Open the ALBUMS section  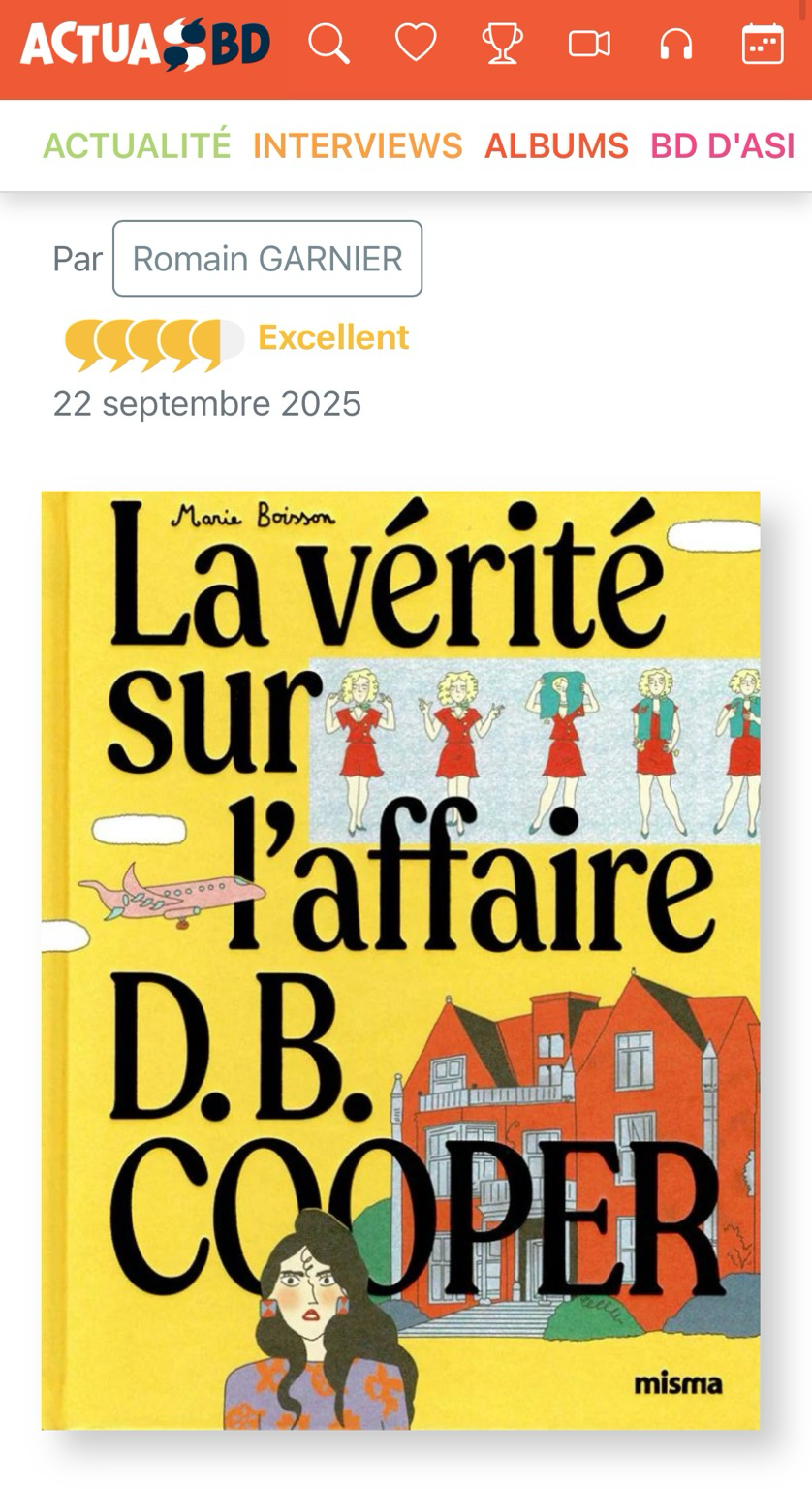click(x=556, y=145)
